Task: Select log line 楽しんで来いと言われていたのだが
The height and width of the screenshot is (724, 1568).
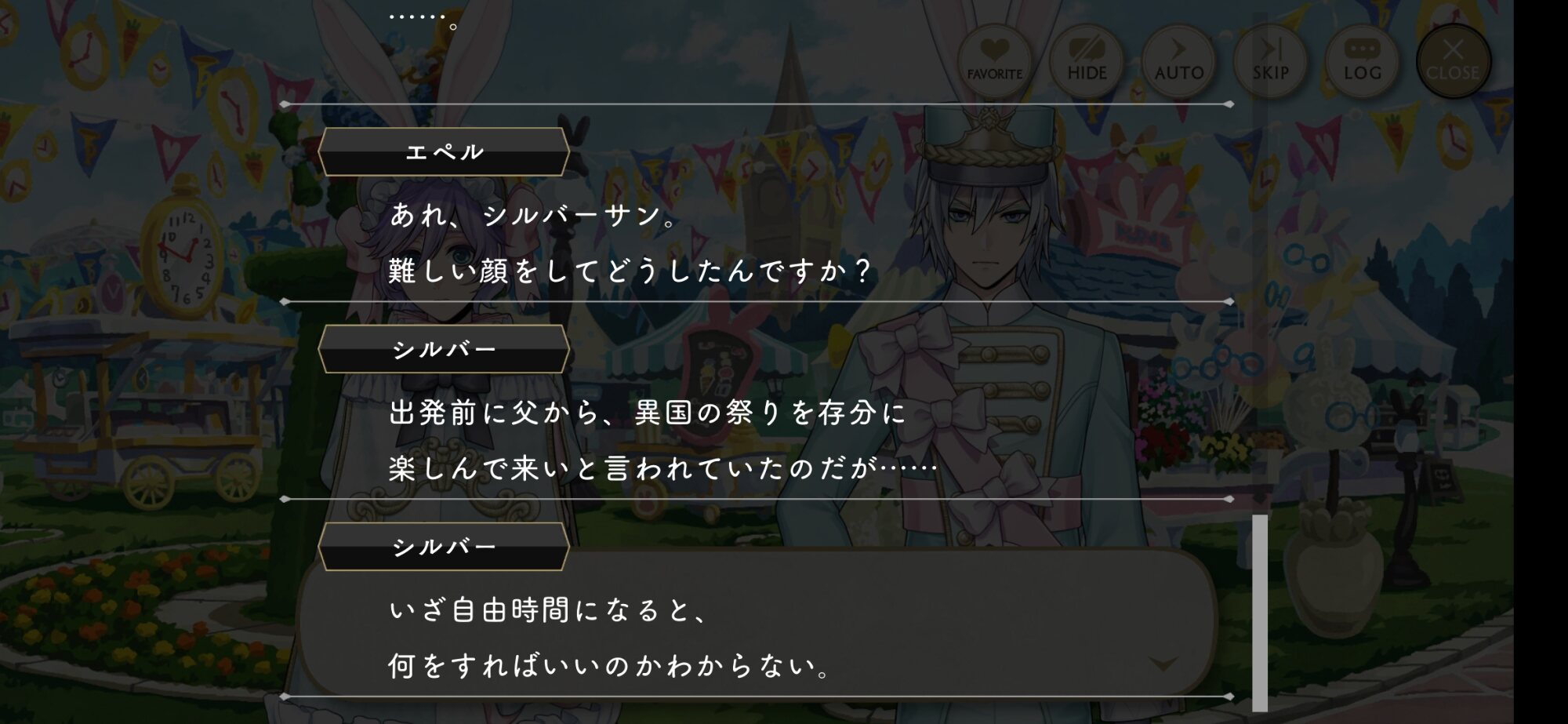Action: coord(663,468)
